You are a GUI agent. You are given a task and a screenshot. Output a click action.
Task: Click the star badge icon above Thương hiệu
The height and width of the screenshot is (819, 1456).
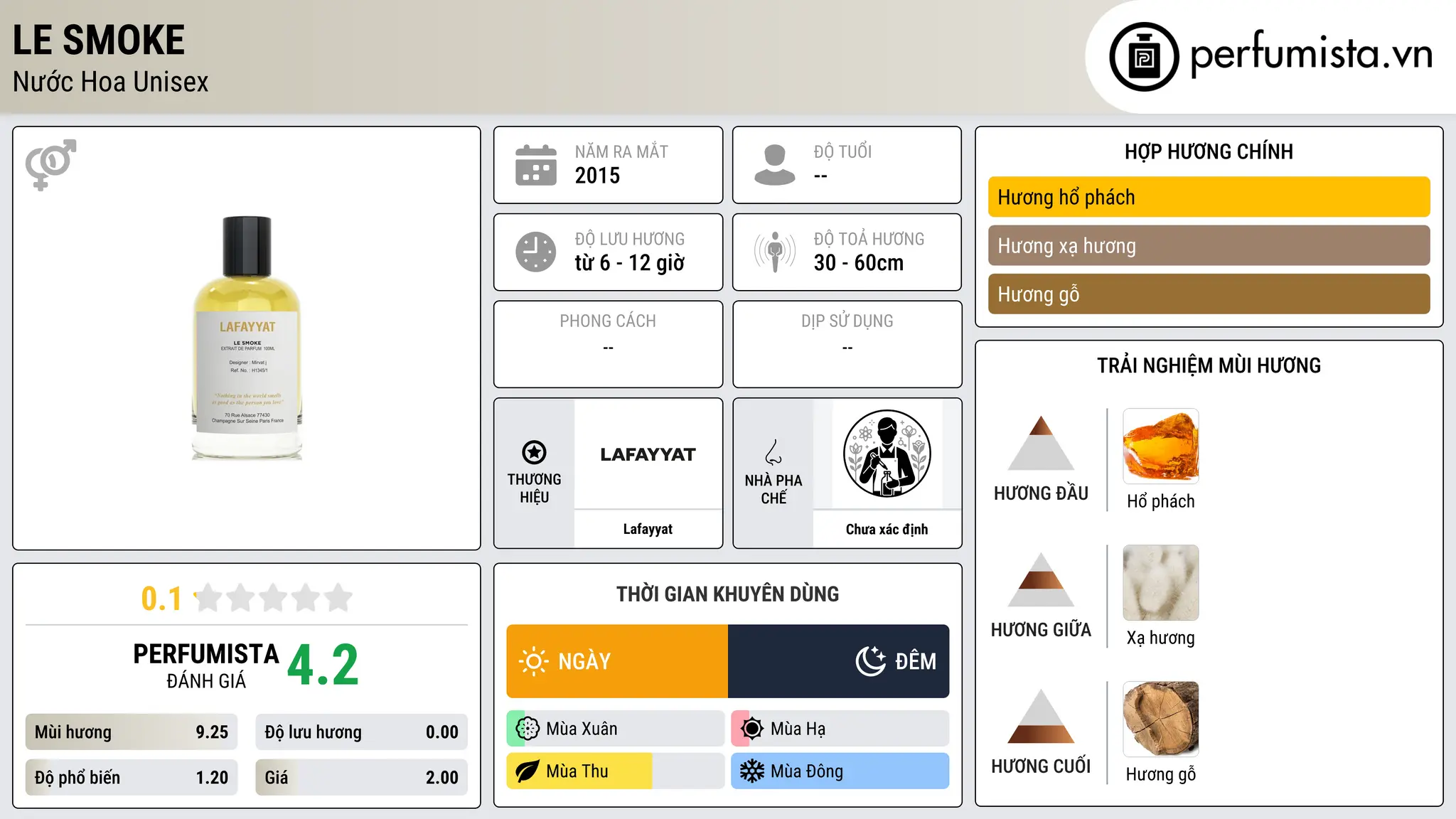[534, 452]
